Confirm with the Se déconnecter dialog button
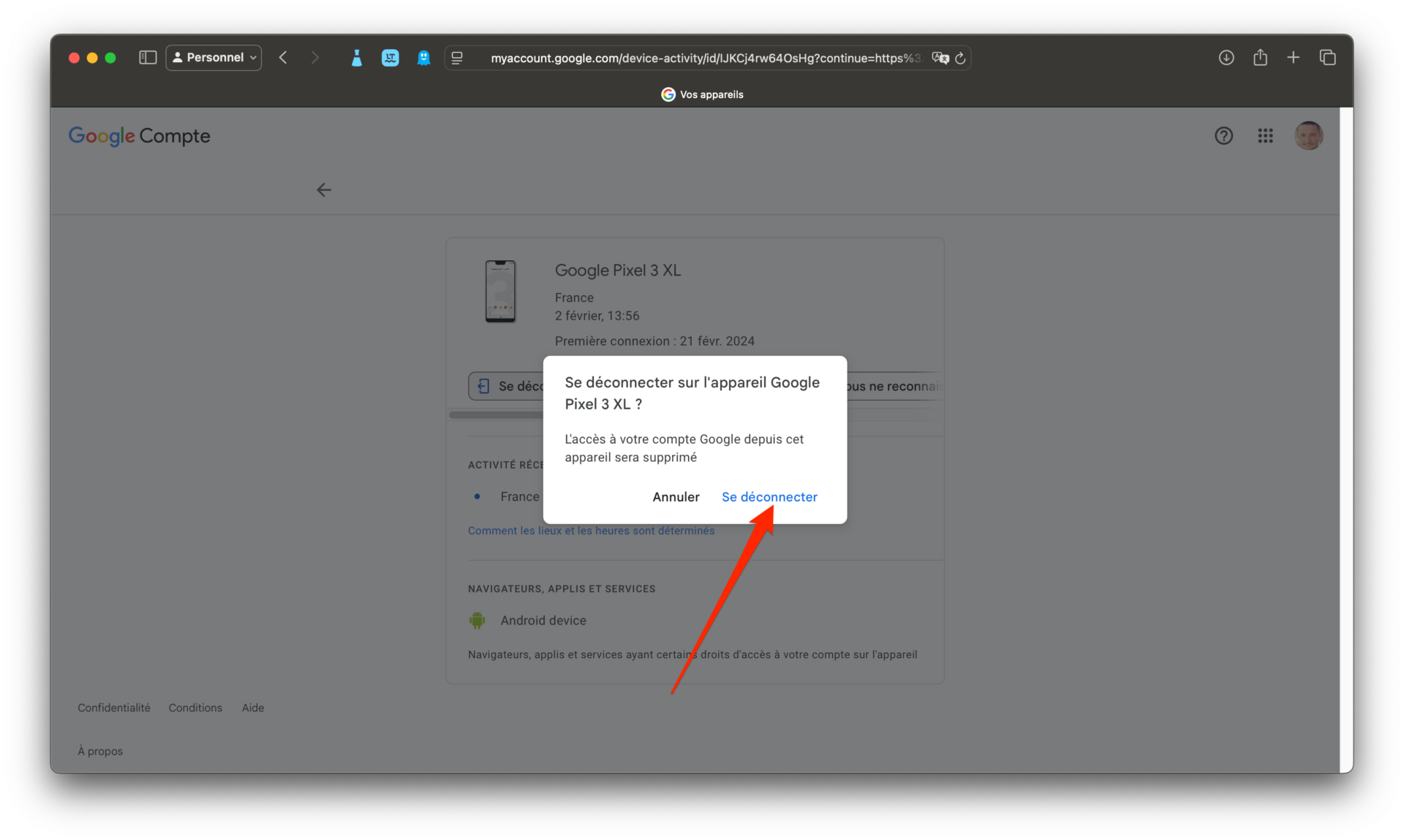Screen dimensions: 1404x840 [769, 497]
